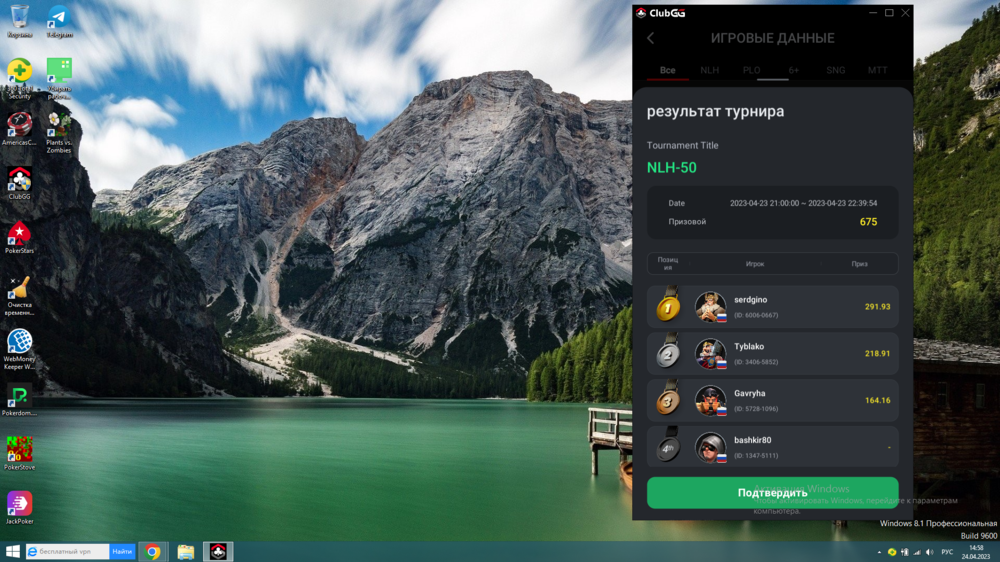Go back using the arrow in ClubGG header
1000x562 pixels.
pyautogui.click(x=650, y=38)
